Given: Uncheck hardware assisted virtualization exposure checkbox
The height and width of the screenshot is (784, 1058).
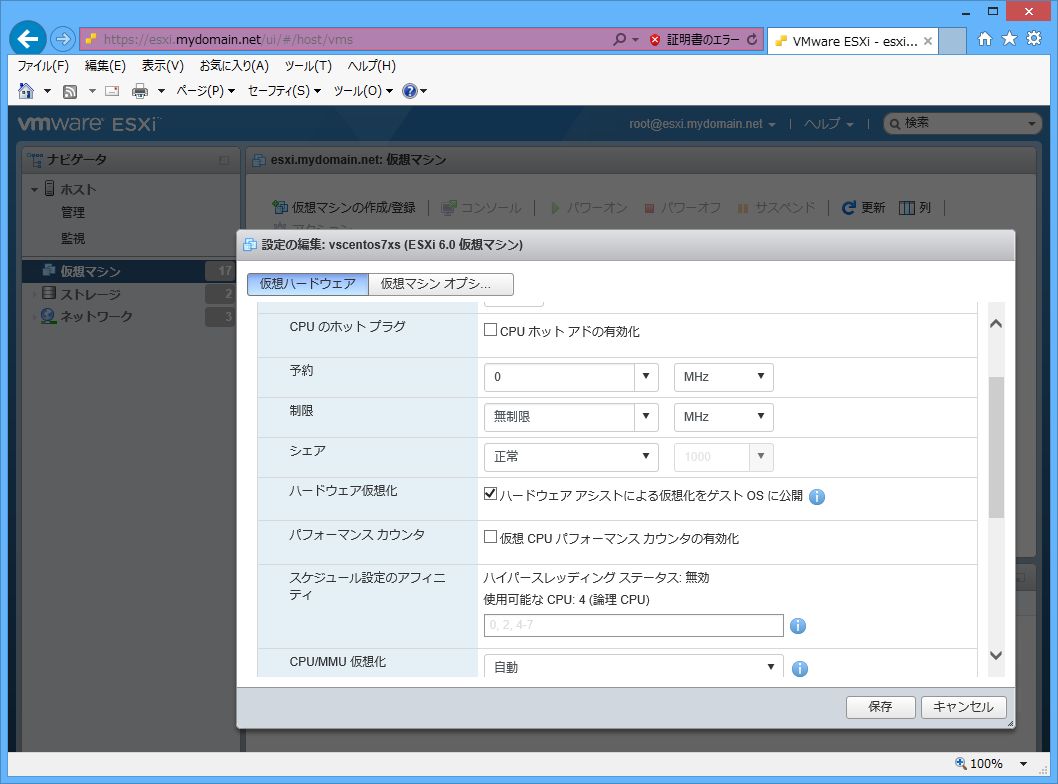Looking at the screenshot, I should click(491, 494).
